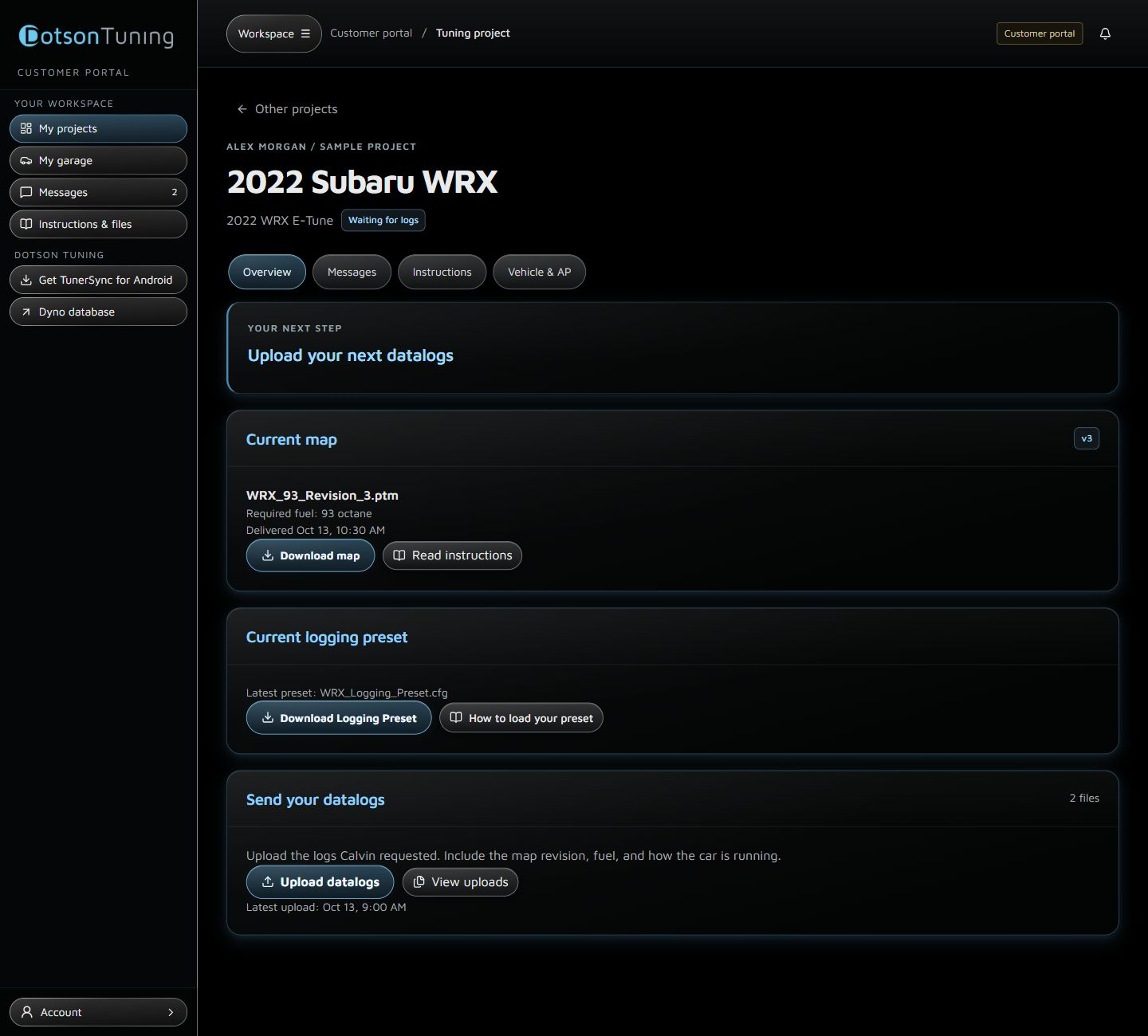The image size is (1148, 1036).
Task: Open Instructions & files in sidebar
Action: click(x=98, y=224)
